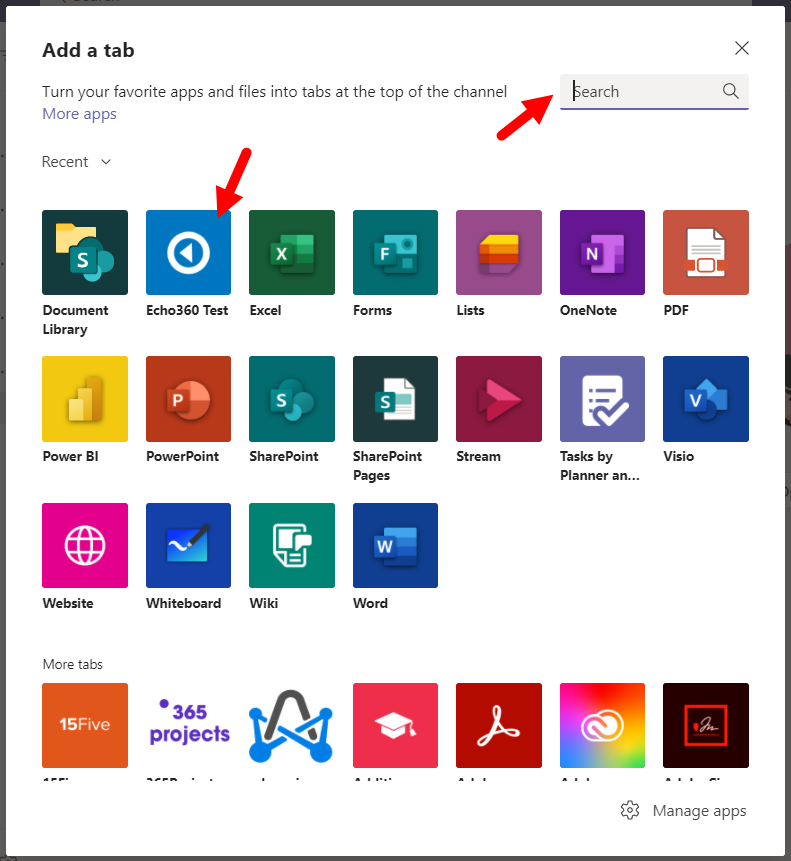Image resolution: width=791 pixels, height=861 pixels.
Task: Click the magnifier search icon
Action: click(731, 91)
